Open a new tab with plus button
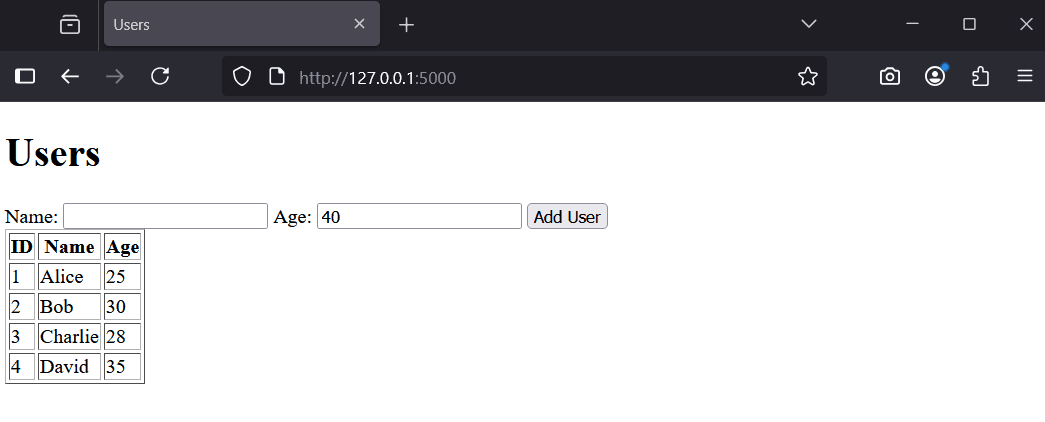This screenshot has width=1045, height=422. pyautogui.click(x=406, y=25)
